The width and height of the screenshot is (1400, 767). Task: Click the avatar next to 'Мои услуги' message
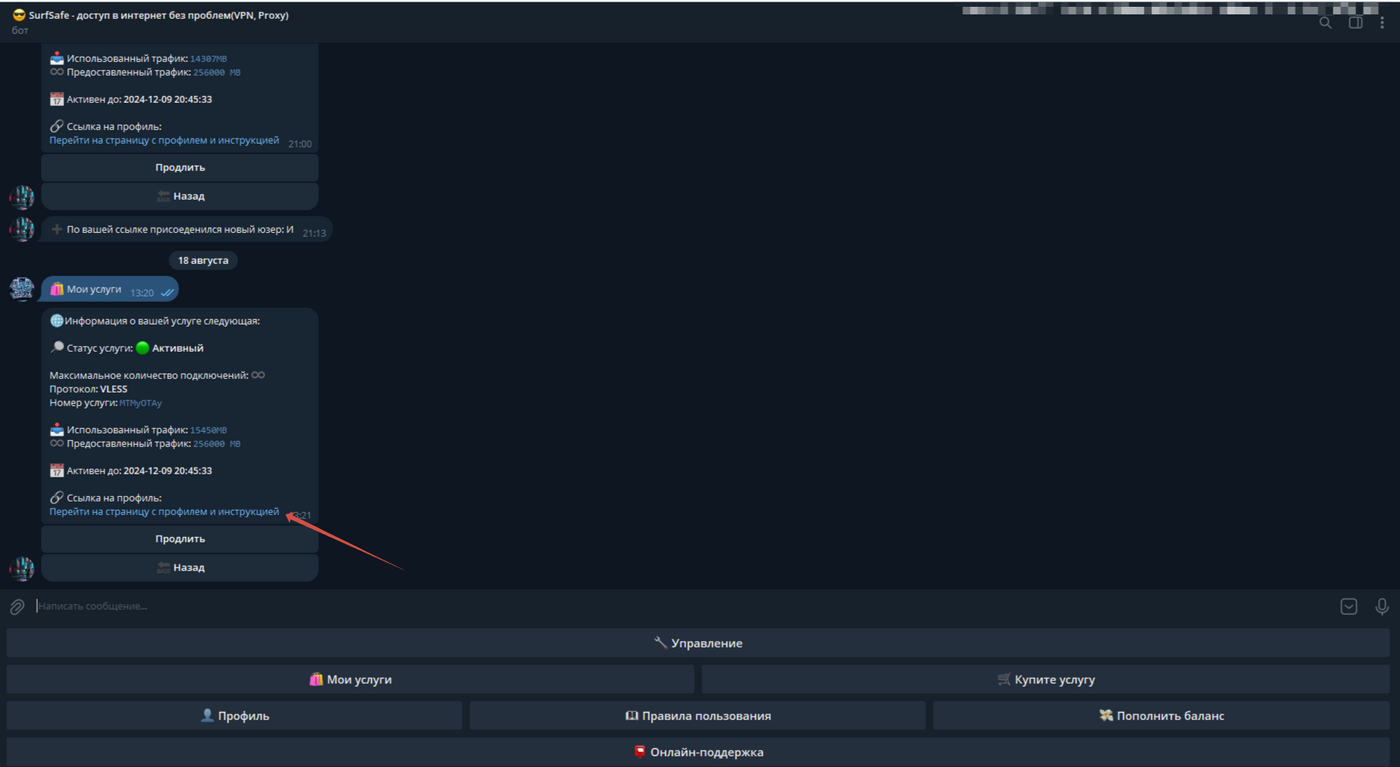tap(22, 289)
